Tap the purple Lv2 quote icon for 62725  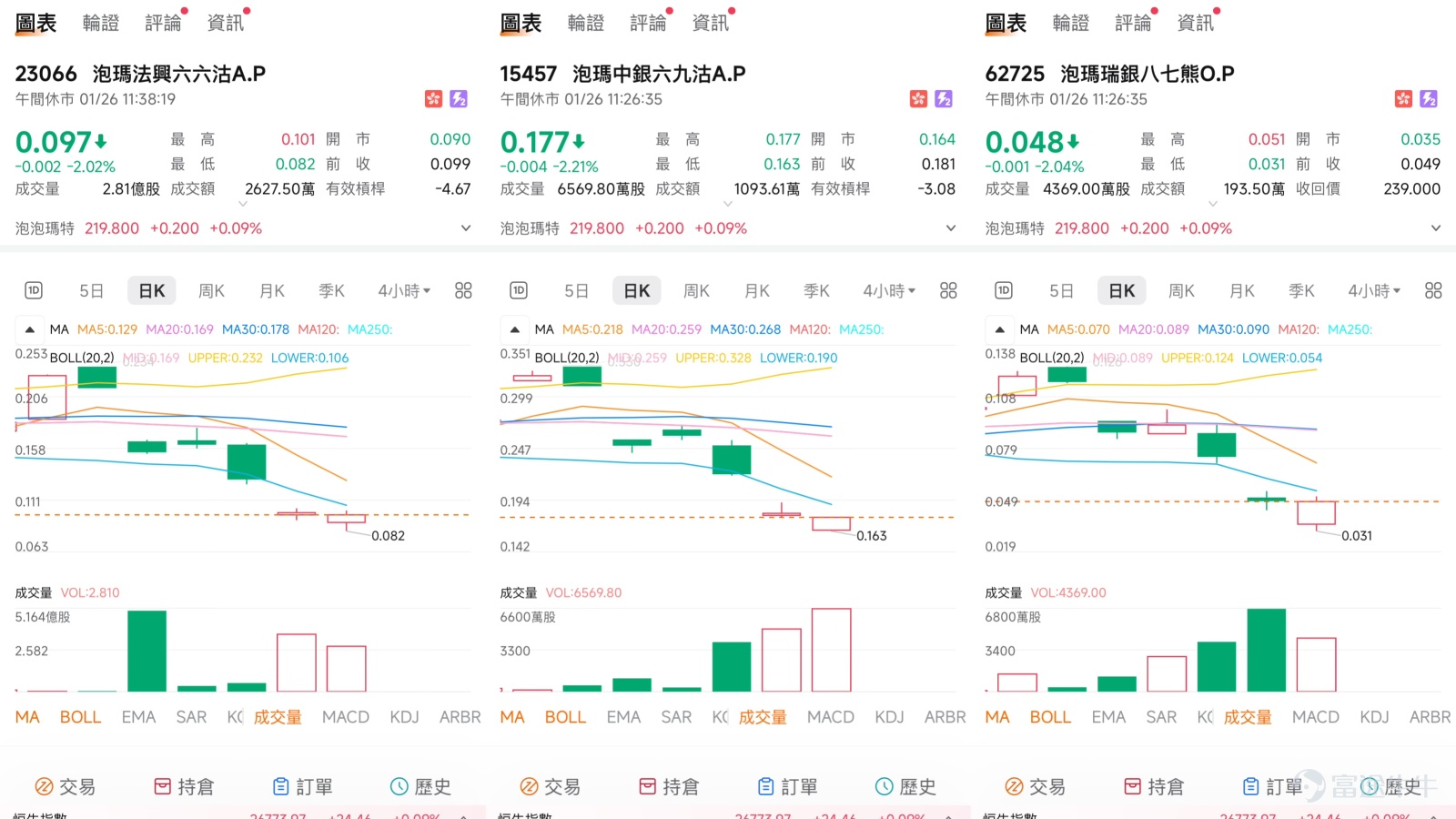(1429, 98)
